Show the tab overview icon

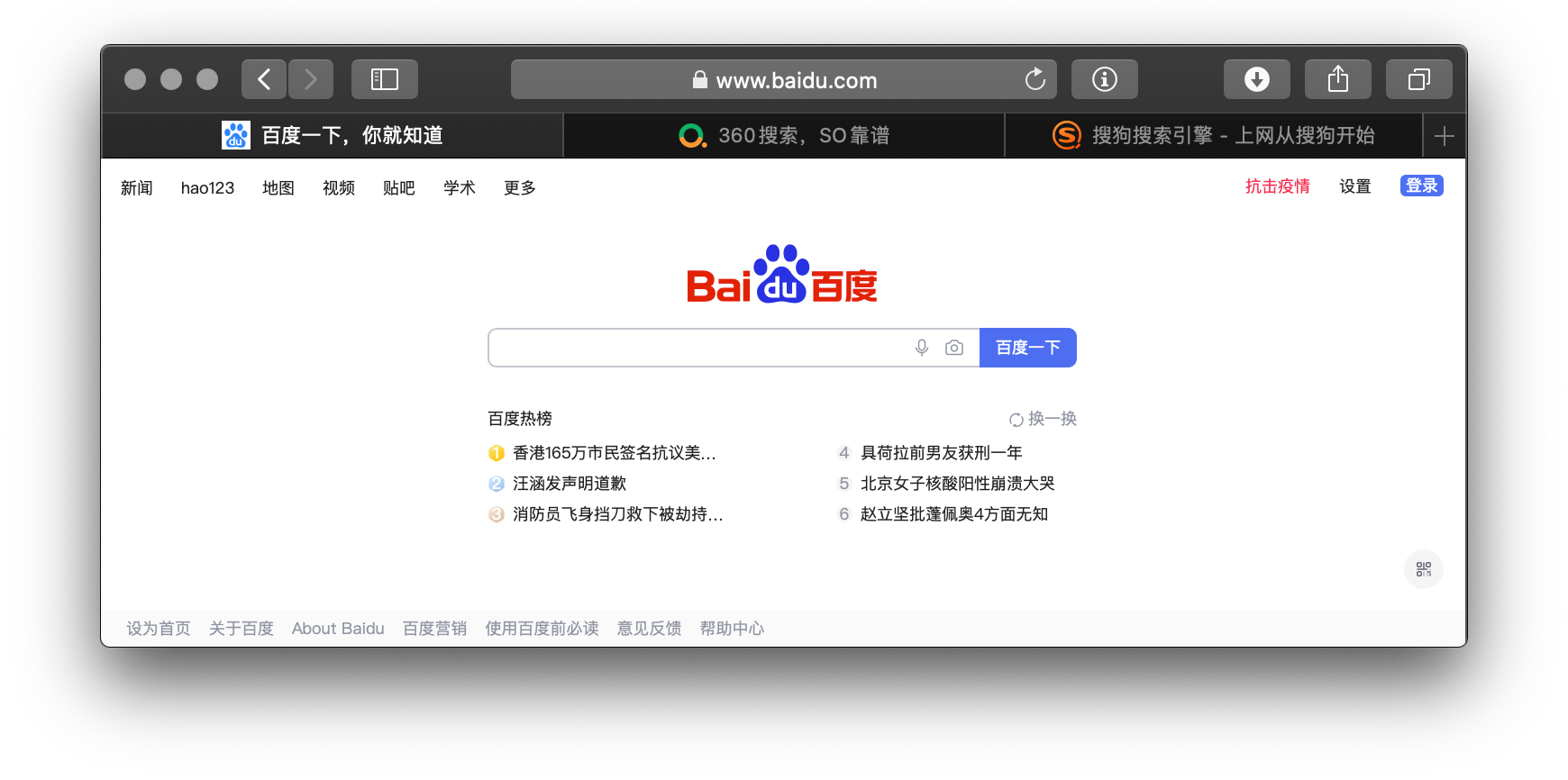tap(1419, 79)
